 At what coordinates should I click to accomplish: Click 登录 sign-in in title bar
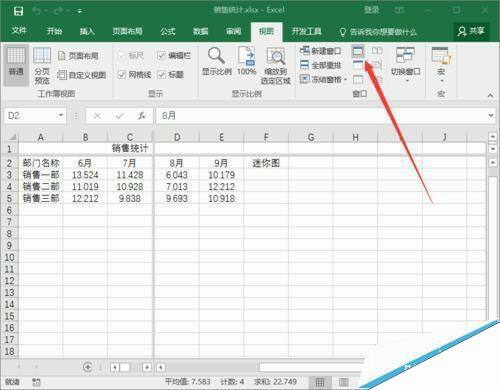(371, 10)
